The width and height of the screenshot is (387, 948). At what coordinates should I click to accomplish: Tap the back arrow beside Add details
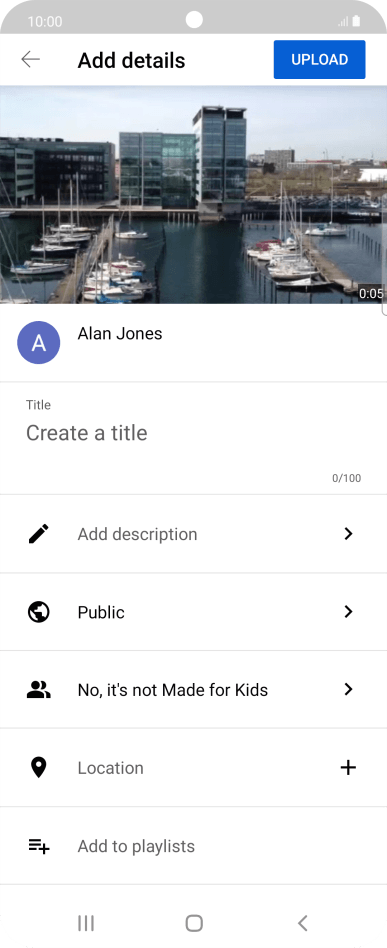click(x=30, y=59)
